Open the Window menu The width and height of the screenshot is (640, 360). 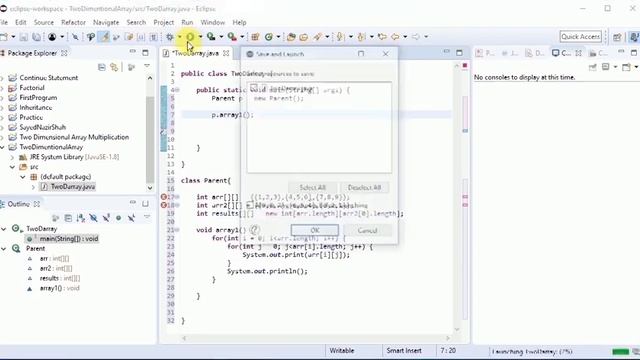click(213, 22)
